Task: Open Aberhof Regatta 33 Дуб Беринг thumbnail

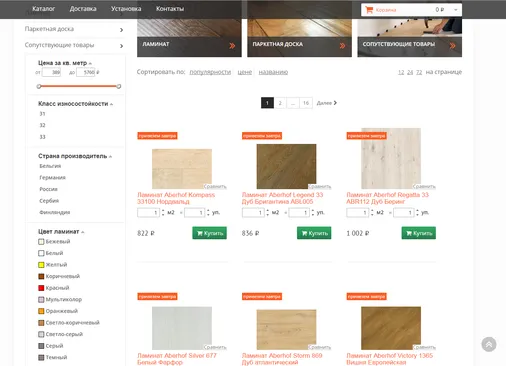Action: click(391, 158)
